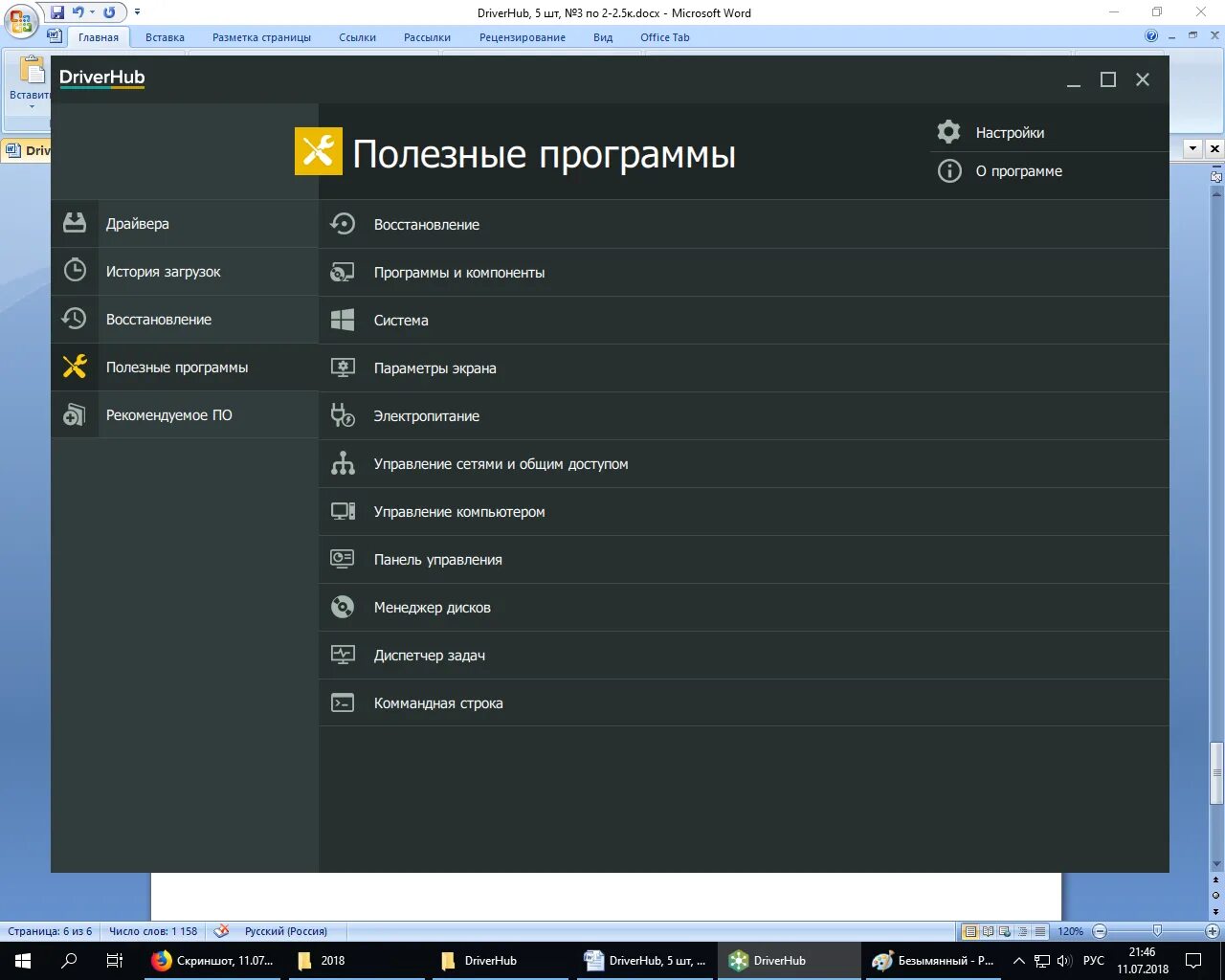Open Task View on the taskbar

click(114, 961)
